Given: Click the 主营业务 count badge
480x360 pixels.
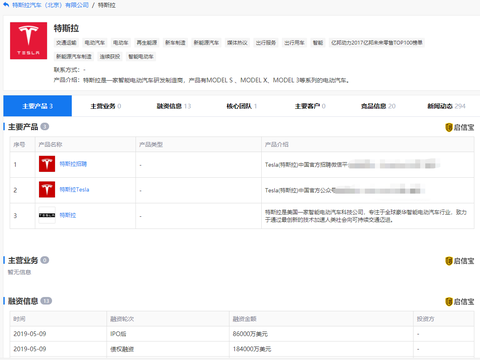Looking at the screenshot, I should [x=45, y=260].
